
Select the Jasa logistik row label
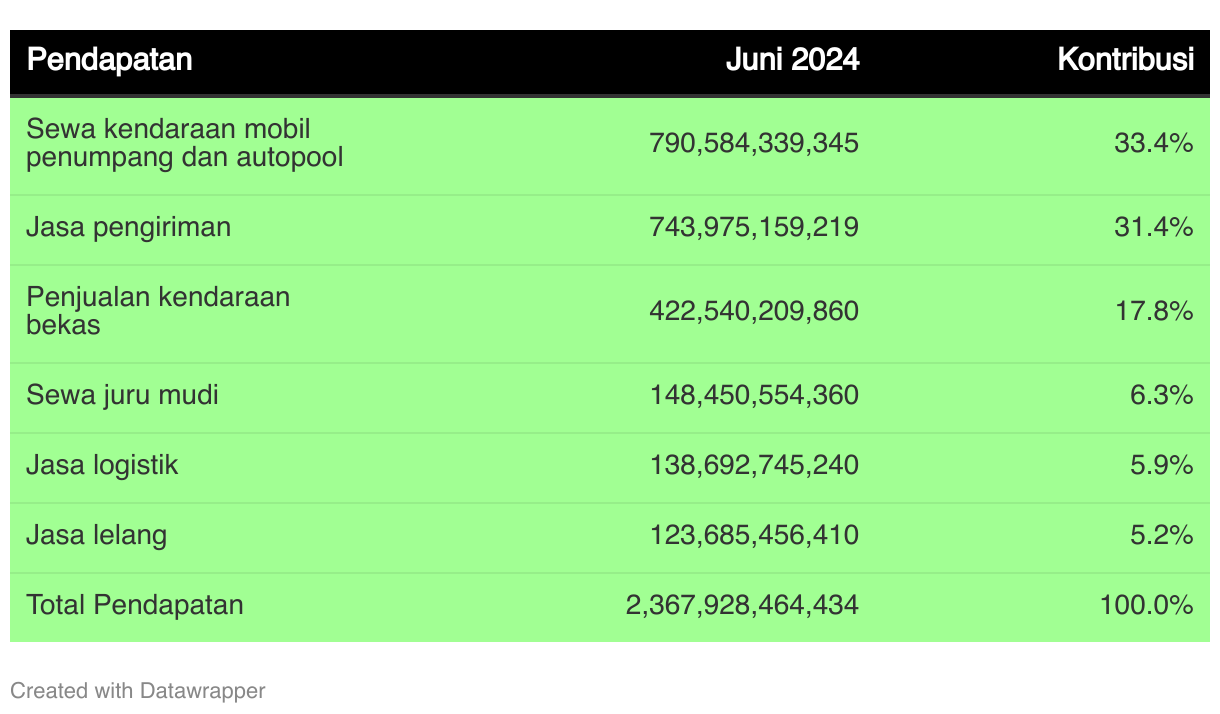coord(102,465)
